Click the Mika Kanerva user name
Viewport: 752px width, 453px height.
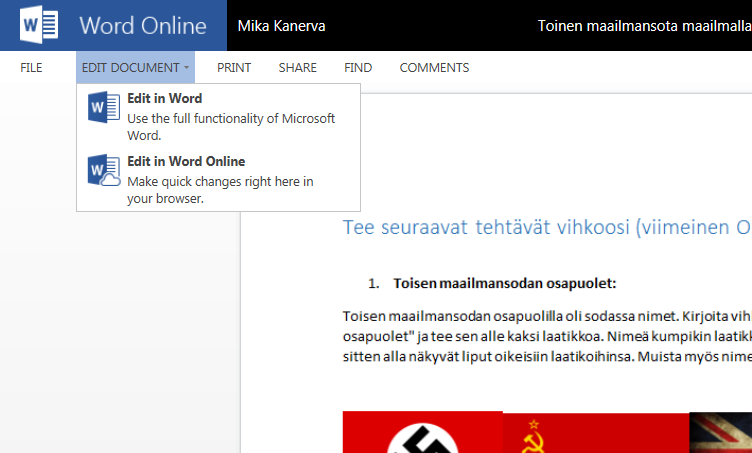pyautogui.click(x=281, y=25)
